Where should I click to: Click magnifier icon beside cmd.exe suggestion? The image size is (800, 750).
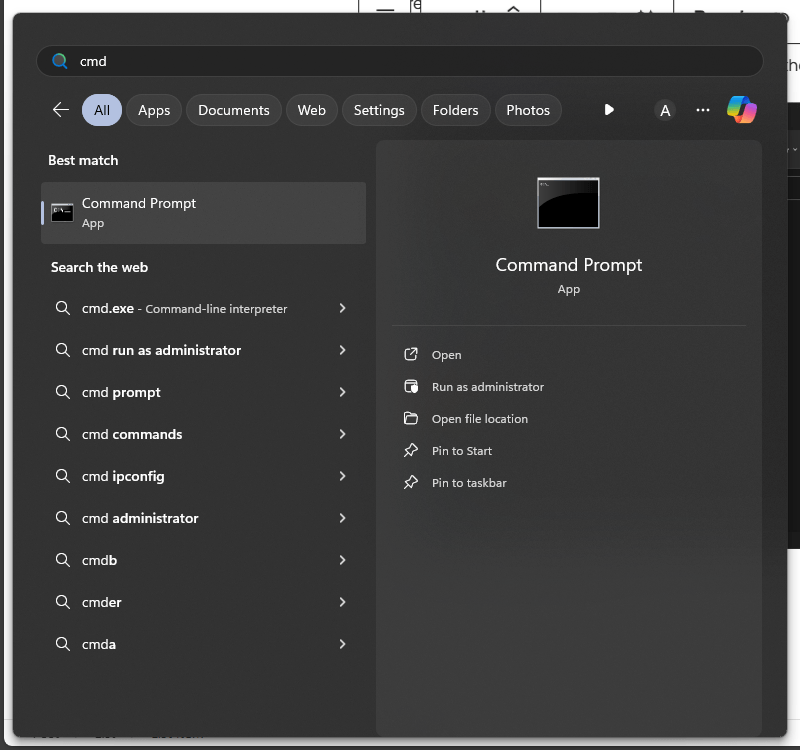pyautogui.click(x=63, y=308)
